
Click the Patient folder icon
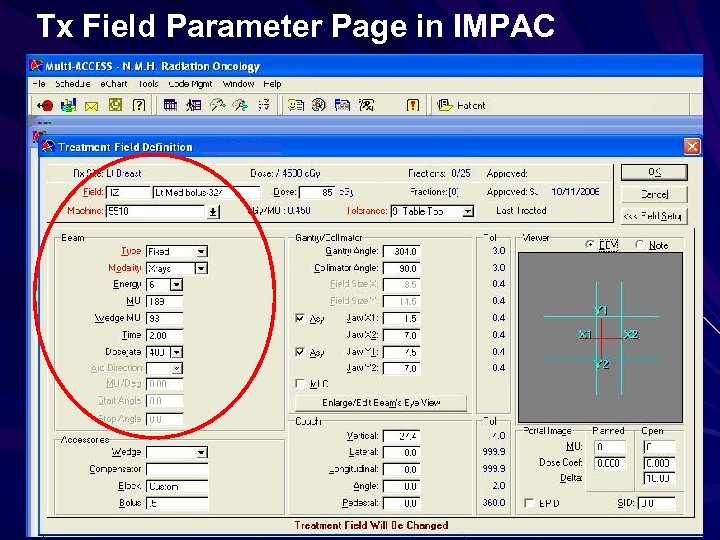444,105
